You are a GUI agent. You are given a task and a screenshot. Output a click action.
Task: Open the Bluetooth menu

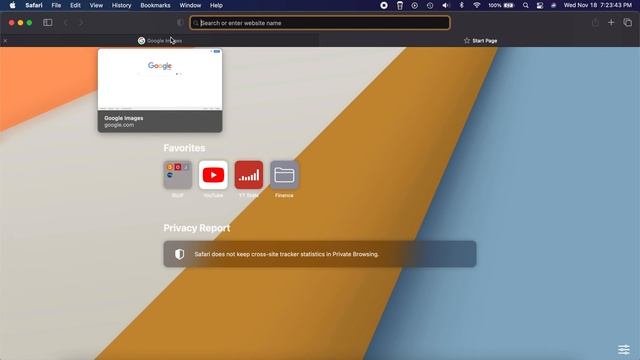(x=462, y=5)
